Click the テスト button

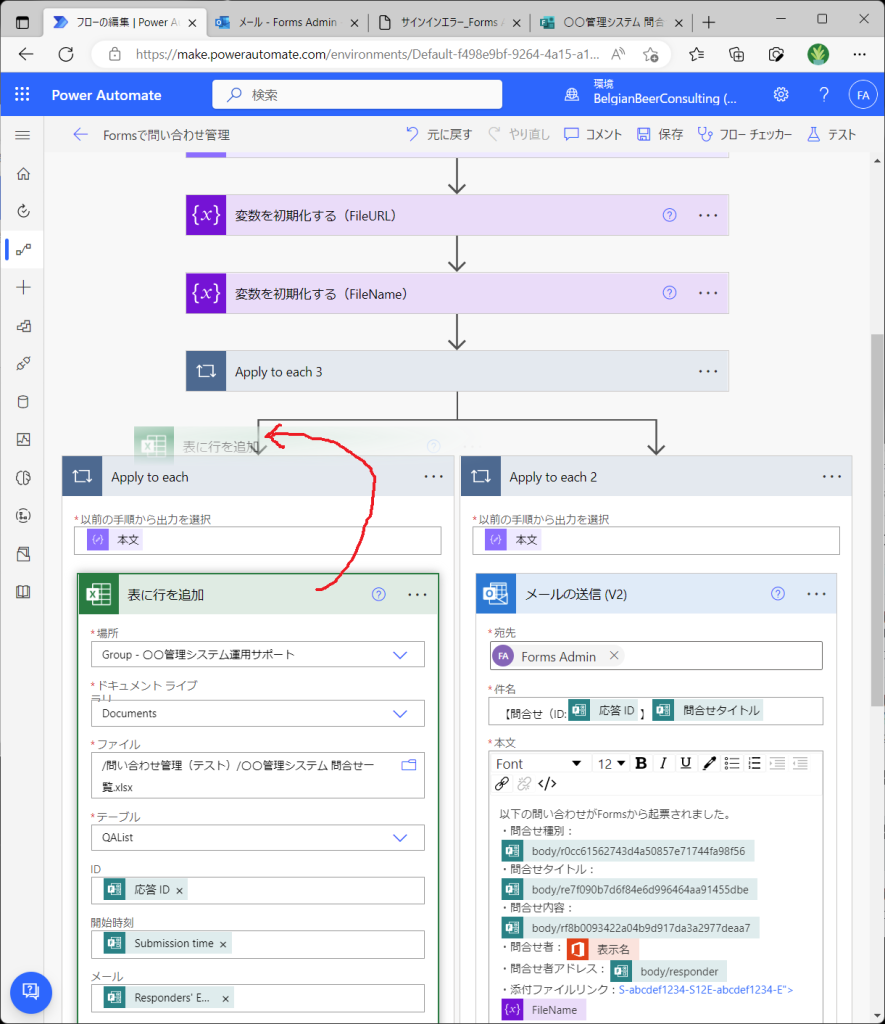click(831, 135)
